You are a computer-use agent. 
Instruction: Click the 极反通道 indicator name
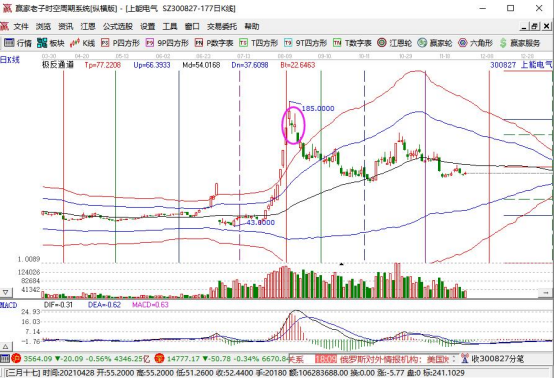pyautogui.click(x=58, y=65)
